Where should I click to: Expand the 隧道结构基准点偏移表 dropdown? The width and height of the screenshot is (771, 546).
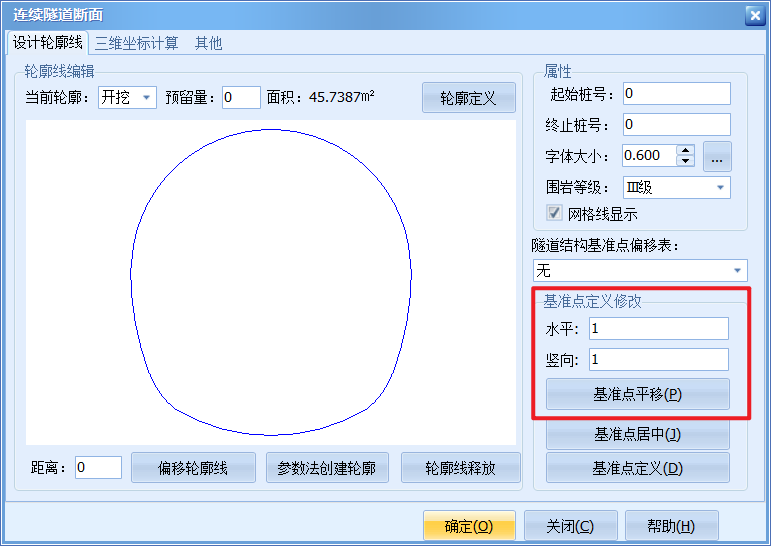640,271
